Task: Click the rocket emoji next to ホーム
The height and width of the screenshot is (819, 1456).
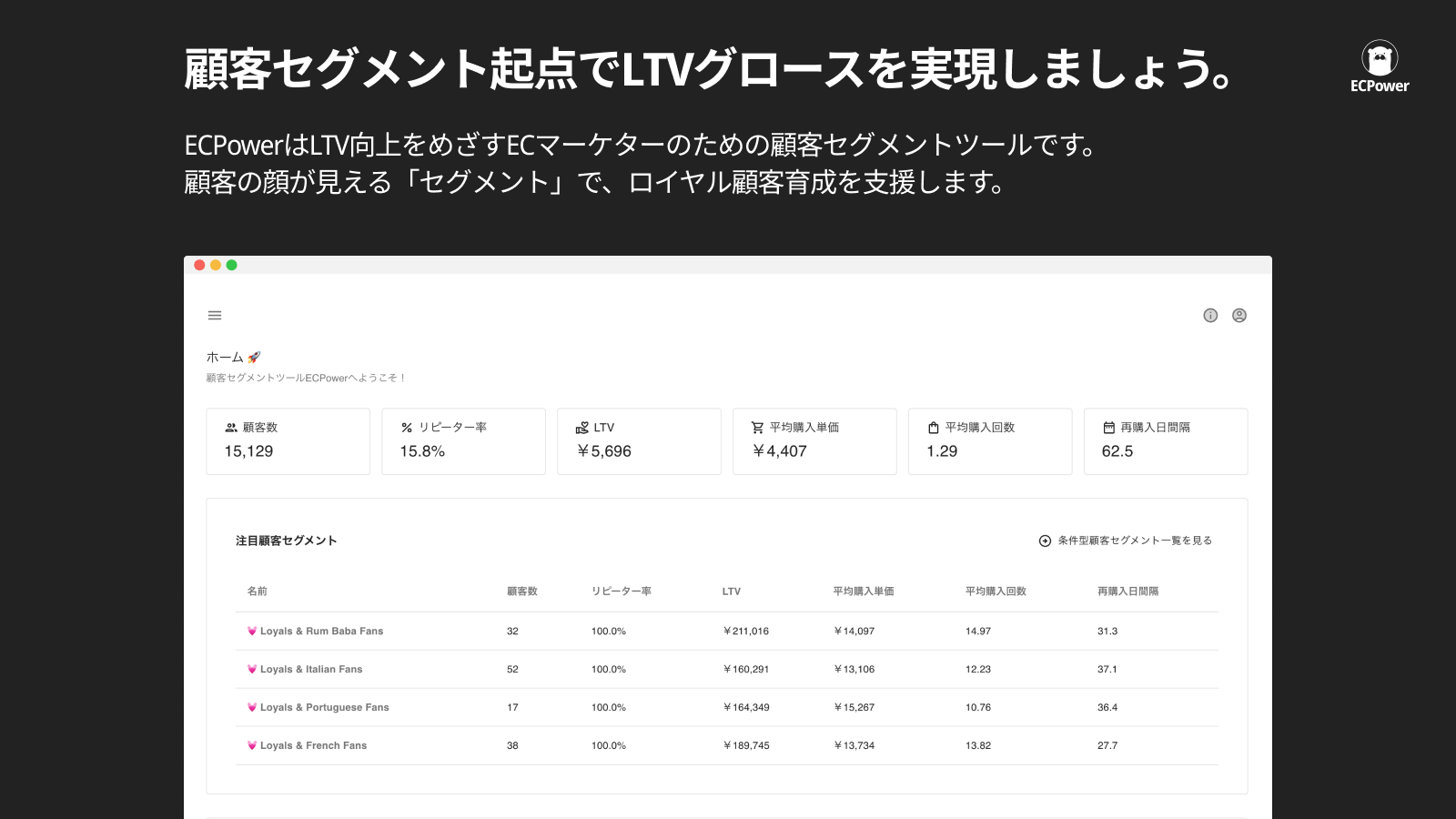Action: click(254, 358)
